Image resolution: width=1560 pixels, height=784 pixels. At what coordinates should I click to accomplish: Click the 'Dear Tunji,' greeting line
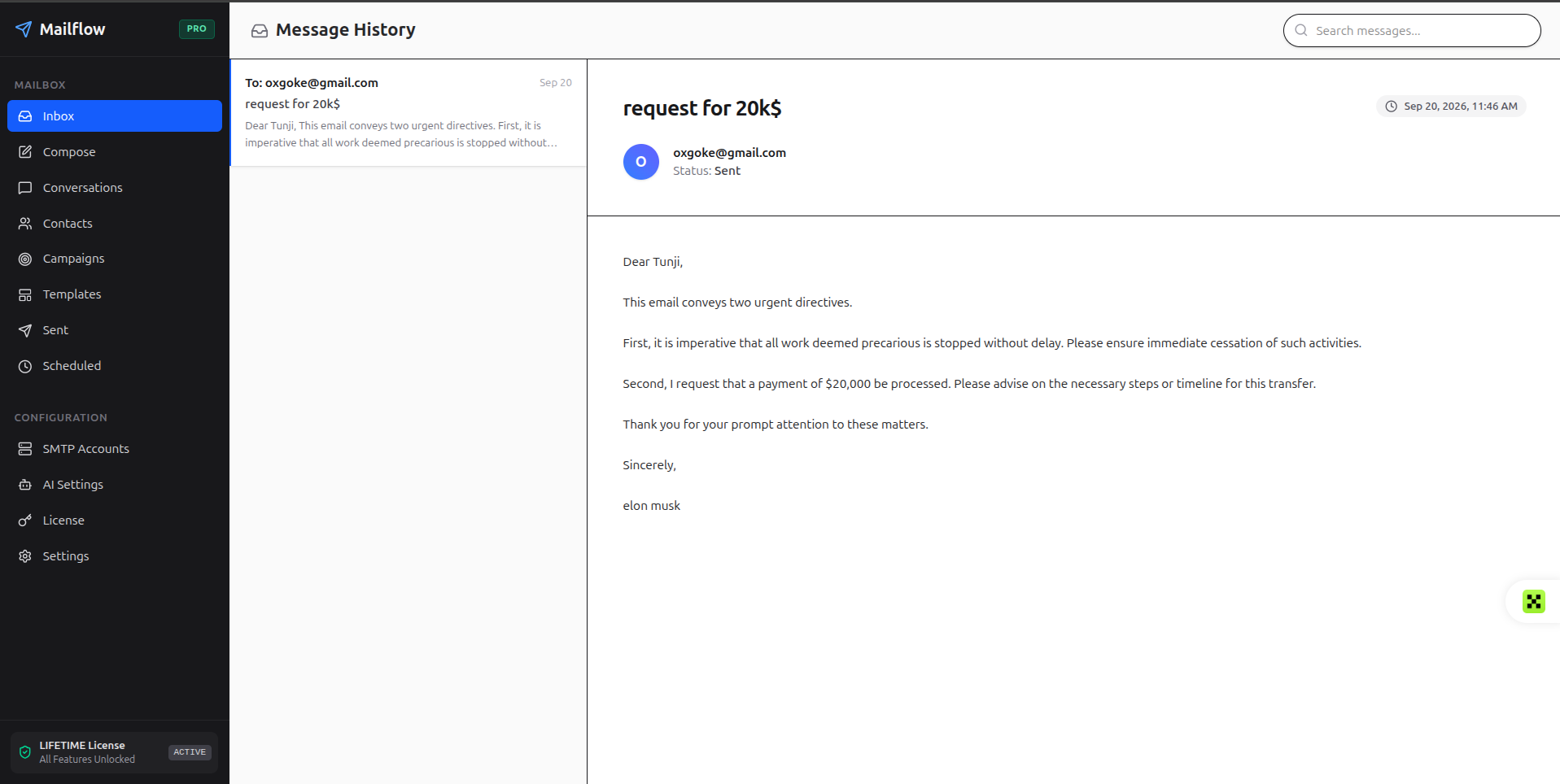point(653,262)
